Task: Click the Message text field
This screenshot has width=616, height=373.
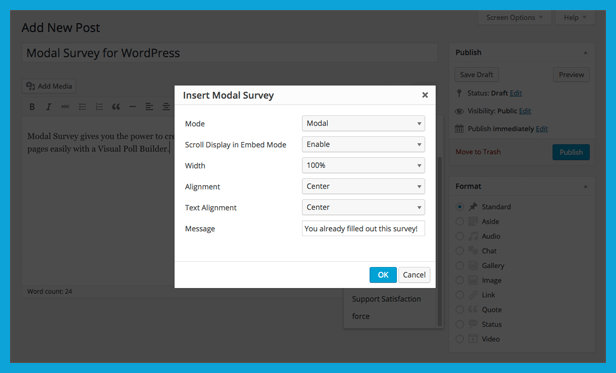Action: tap(363, 228)
